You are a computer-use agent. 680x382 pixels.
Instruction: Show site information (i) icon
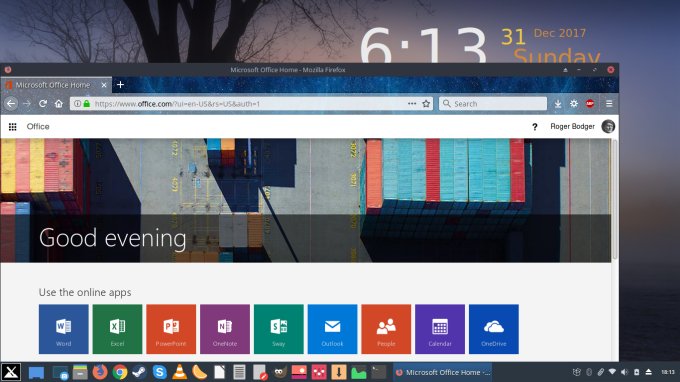77,104
